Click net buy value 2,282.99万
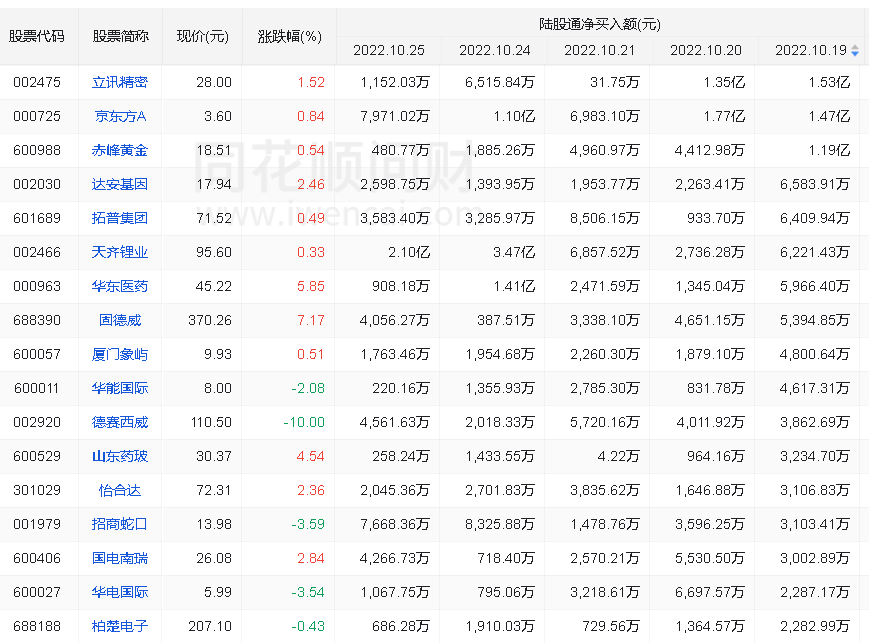The height and width of the screenshot is (643, 869). [x=815, y=626]
